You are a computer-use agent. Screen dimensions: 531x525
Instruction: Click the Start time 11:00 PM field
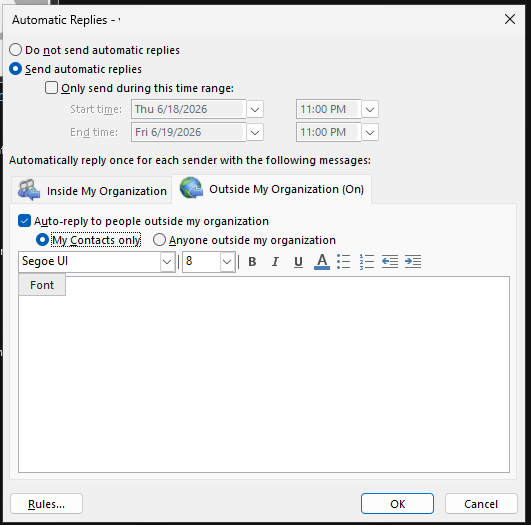(x=328, y=109)
